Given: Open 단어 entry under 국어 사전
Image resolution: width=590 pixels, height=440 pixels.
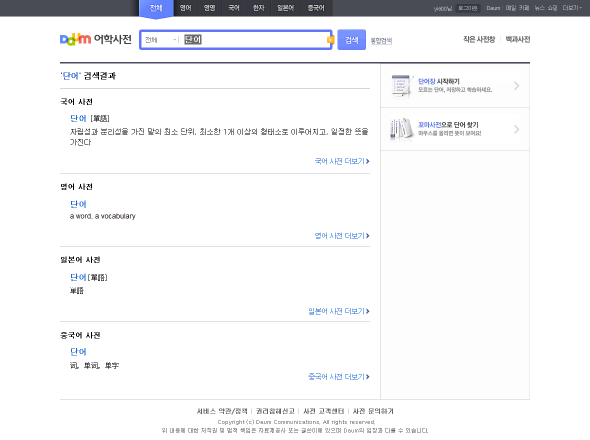Looking at the screenshot, I should 78,119.
